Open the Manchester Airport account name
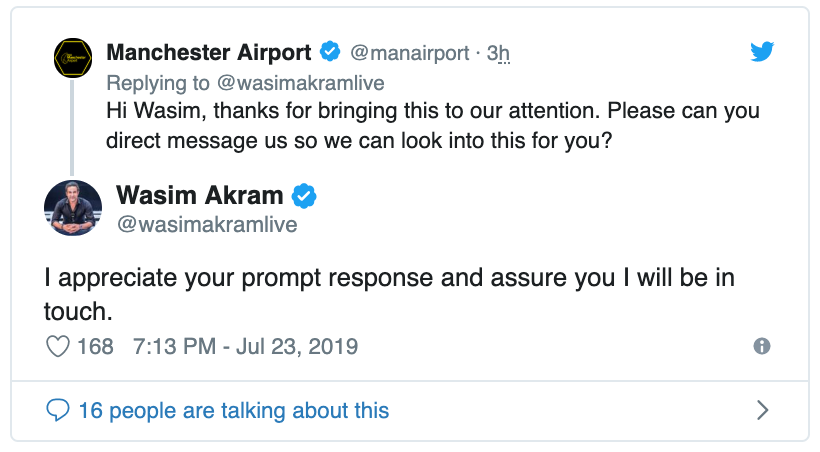 pos(208,52)
